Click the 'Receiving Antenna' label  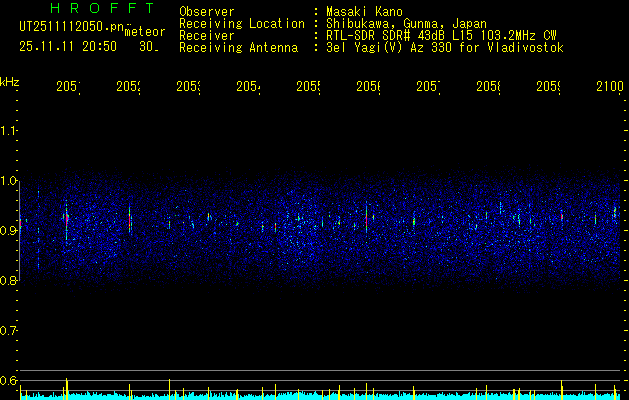pyautogui.click(x=239, y=48)
